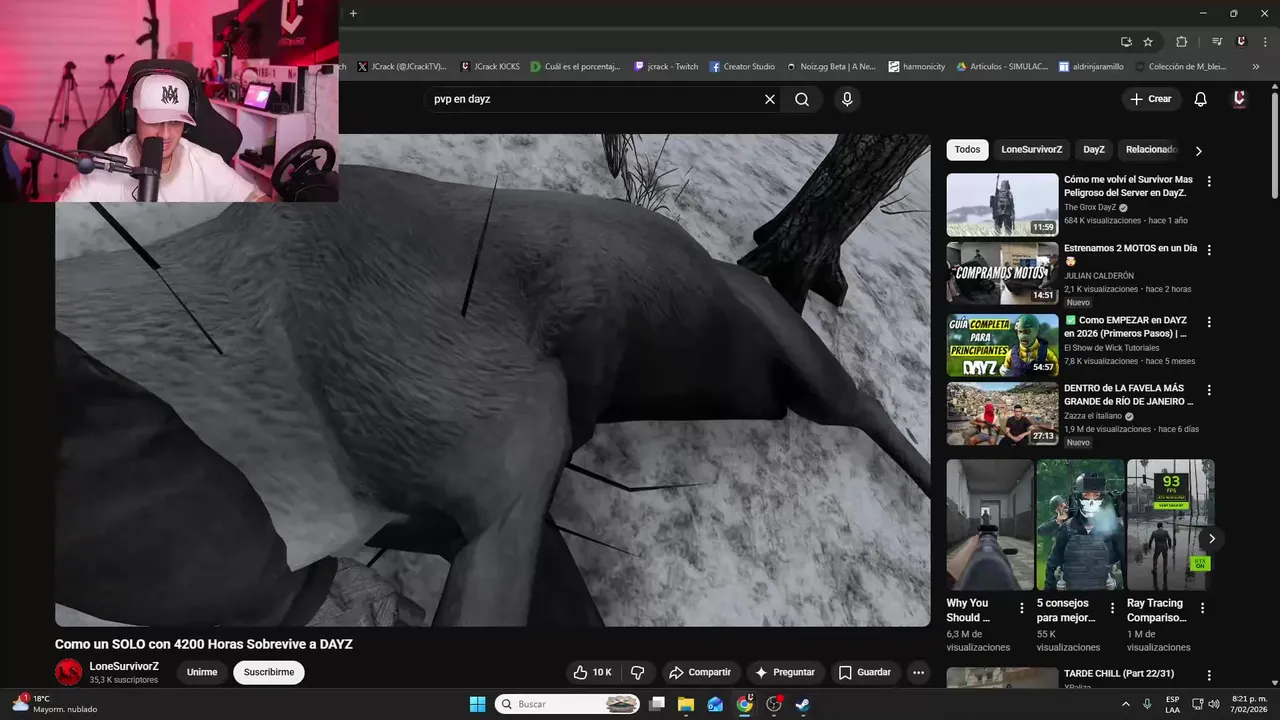Open the LoneSurvivorZ channel name link
The image size is (1280, 720).
[124, 666]
